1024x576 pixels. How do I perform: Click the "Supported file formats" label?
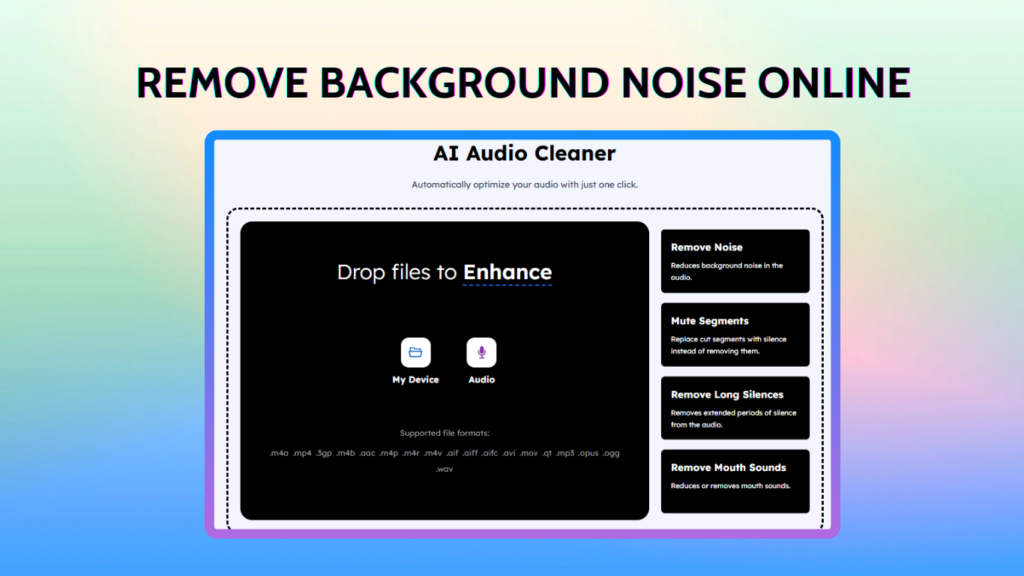tap(444, 433)
